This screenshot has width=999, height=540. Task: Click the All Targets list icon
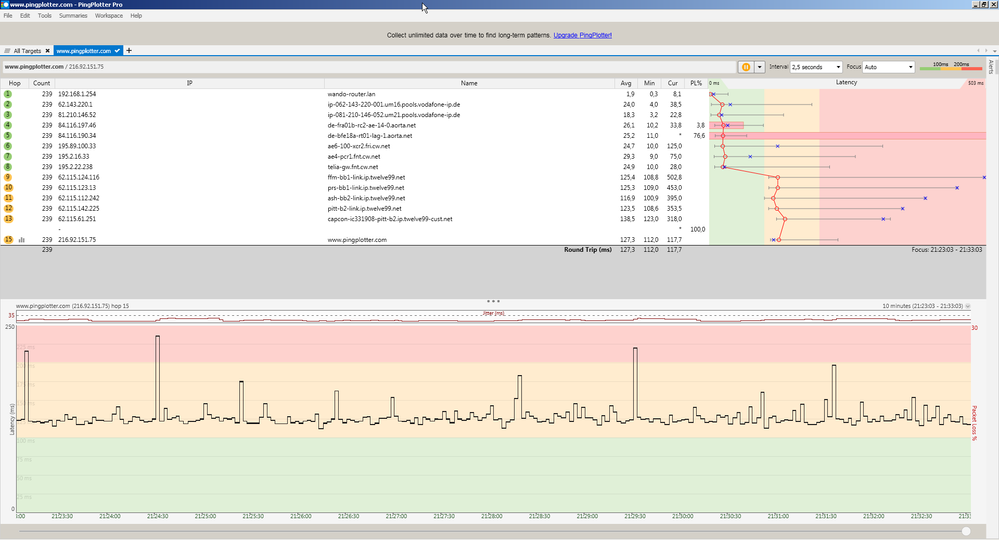[8, 50]
